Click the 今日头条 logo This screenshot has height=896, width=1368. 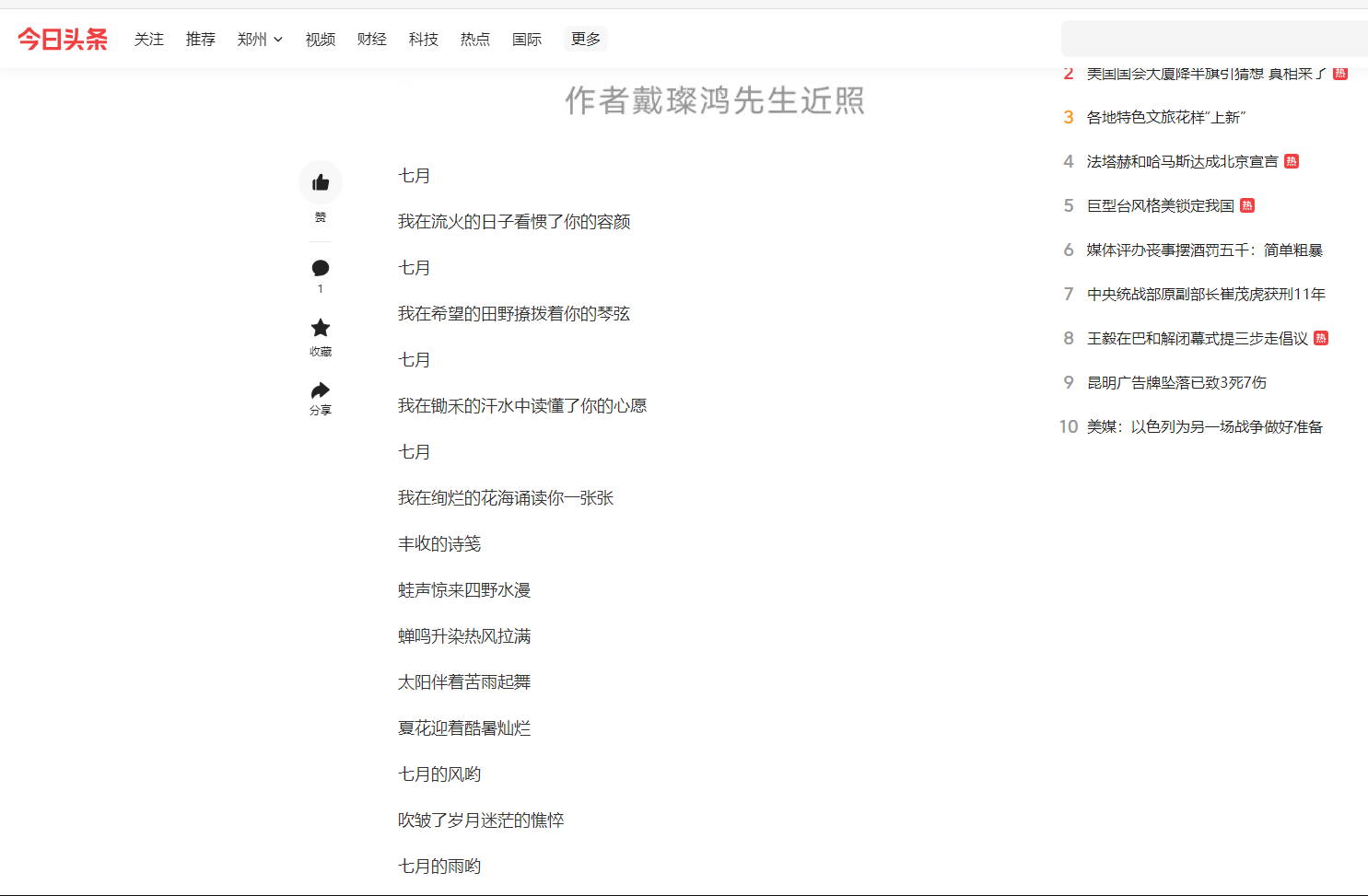coord(63,39)
